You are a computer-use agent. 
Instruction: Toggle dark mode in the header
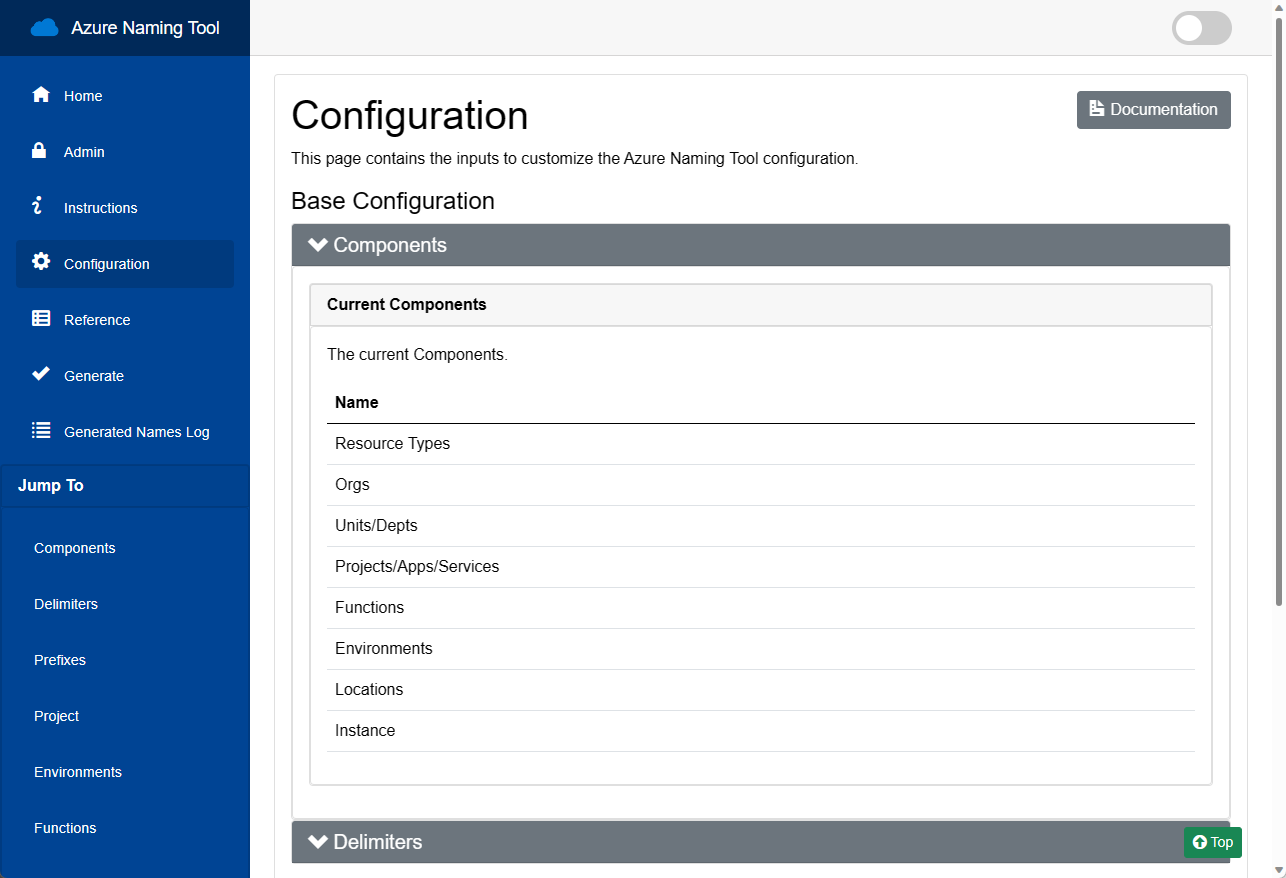point(1201,28)
